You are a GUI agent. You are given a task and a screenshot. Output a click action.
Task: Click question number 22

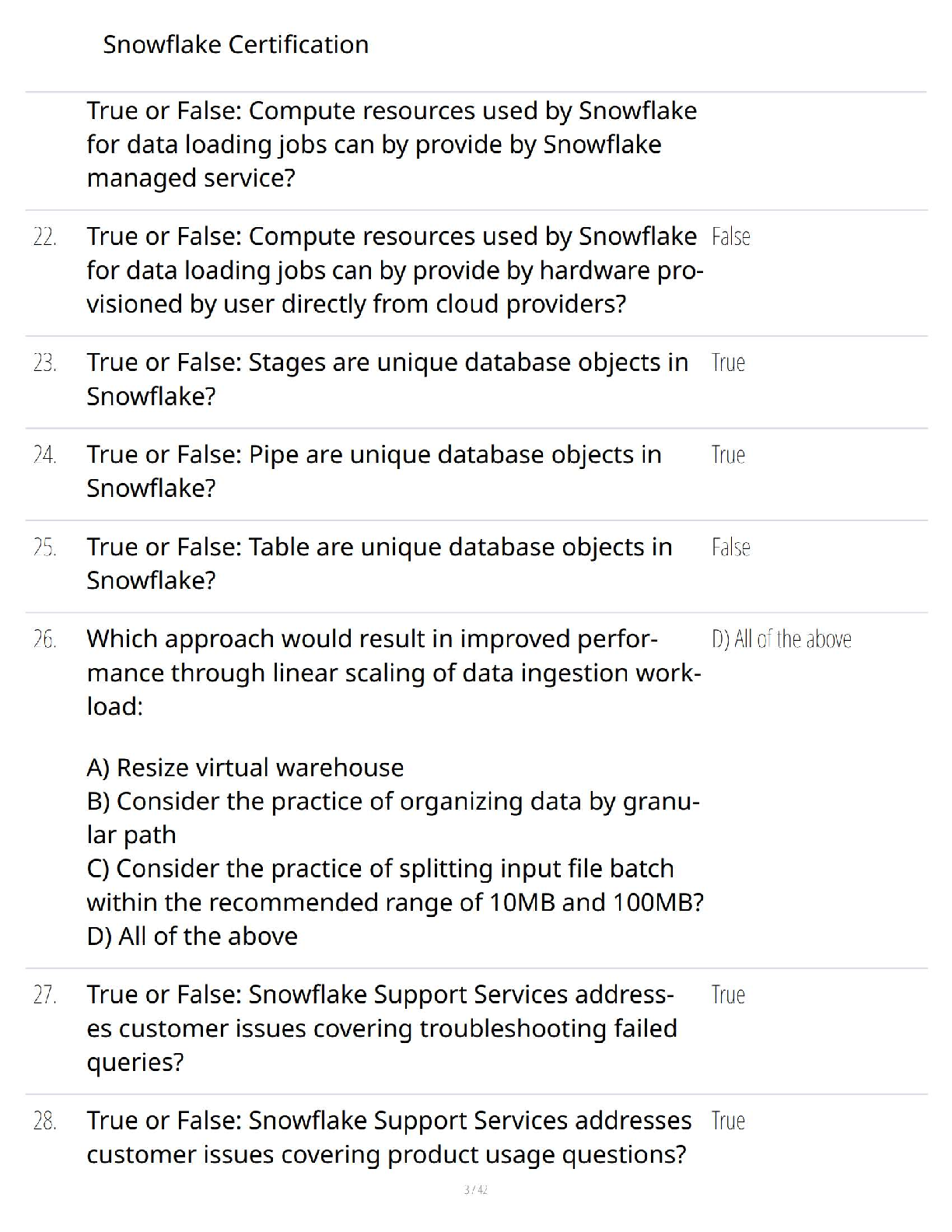(x=45, y=236)
